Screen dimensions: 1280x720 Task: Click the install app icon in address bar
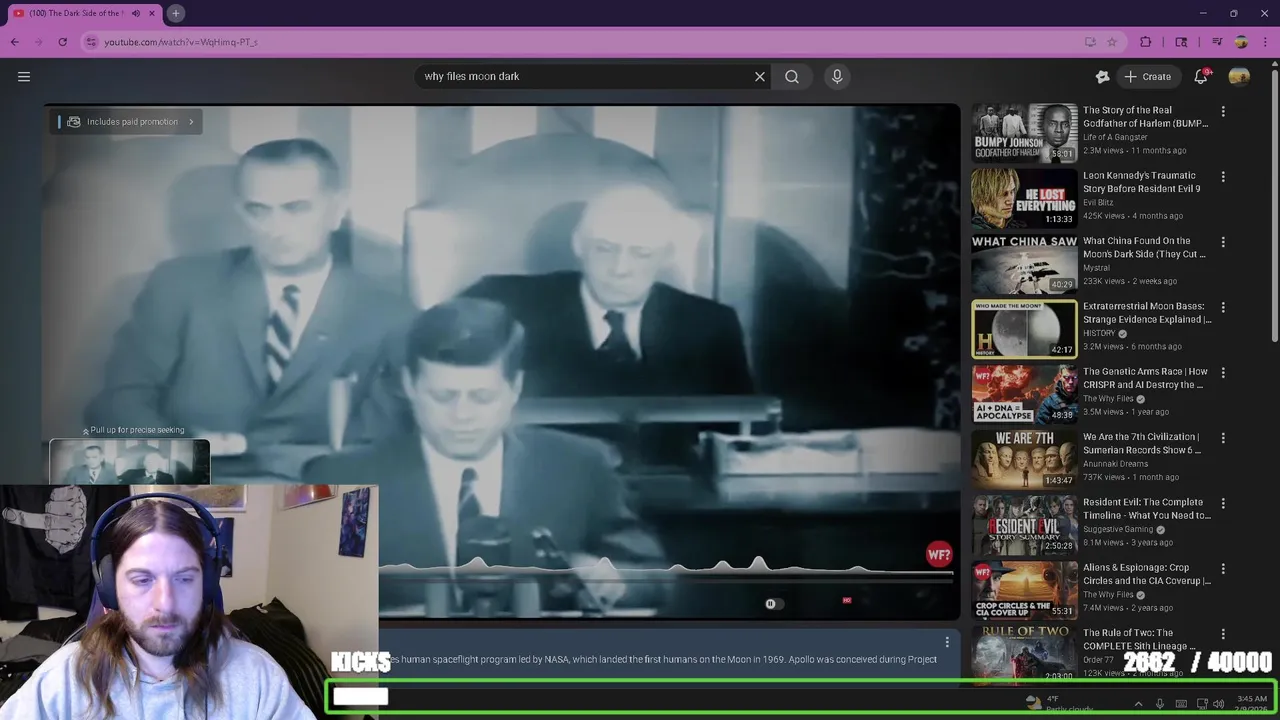1090,42
